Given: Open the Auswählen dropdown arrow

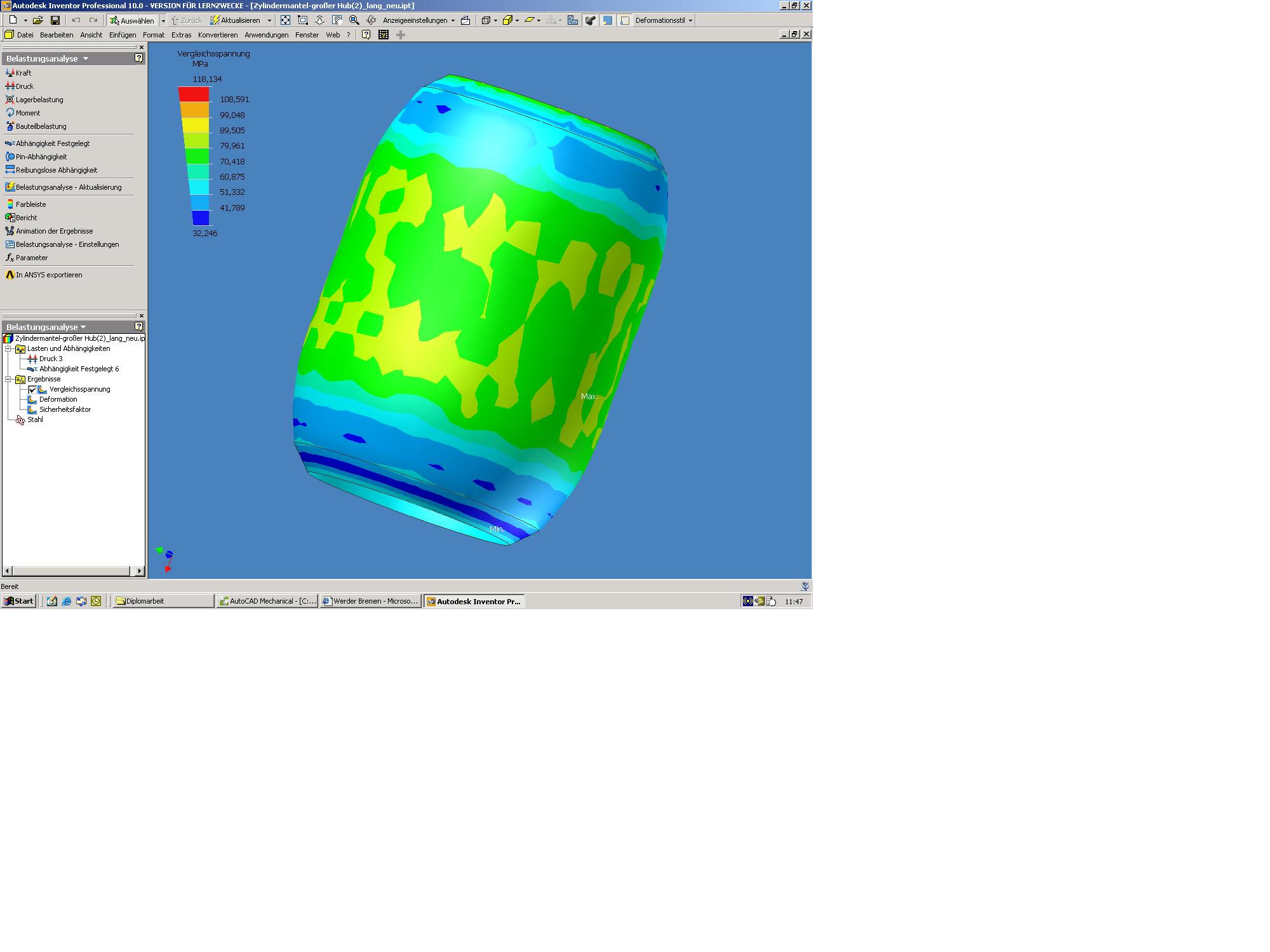Looking at the screenshot, I should (163, 20).
